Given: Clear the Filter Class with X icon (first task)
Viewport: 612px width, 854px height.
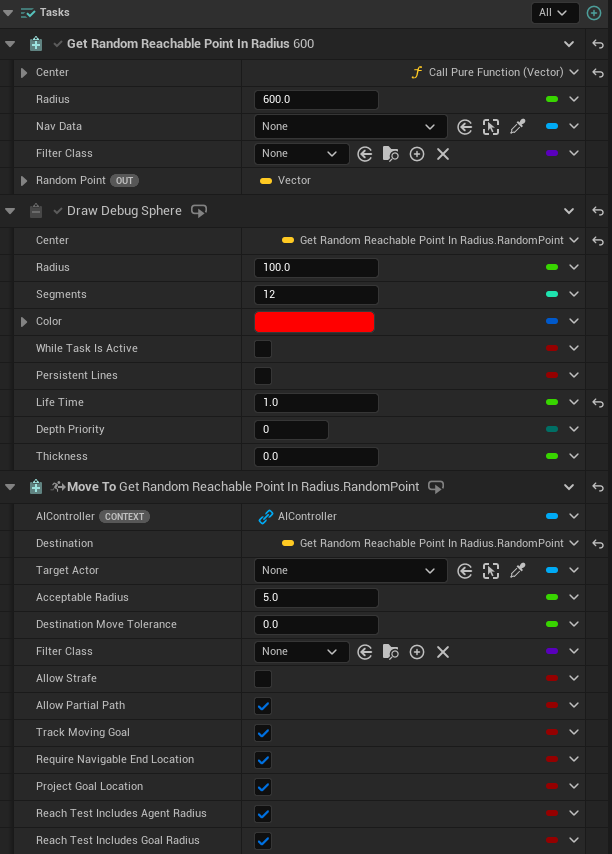Looking at the screenshot, I should [x=443, y=154].
